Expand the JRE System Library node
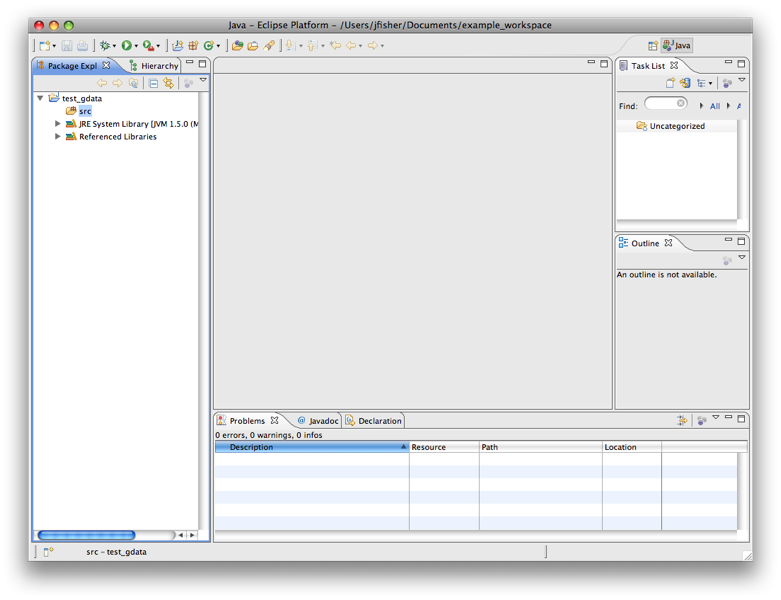 58,124
